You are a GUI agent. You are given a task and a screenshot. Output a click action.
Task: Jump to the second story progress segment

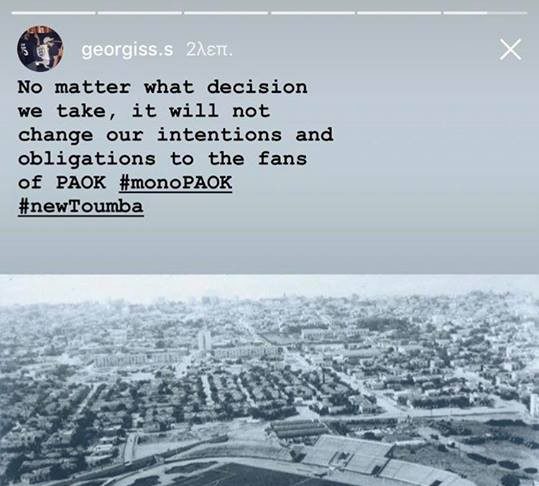[x=140, y=13]
